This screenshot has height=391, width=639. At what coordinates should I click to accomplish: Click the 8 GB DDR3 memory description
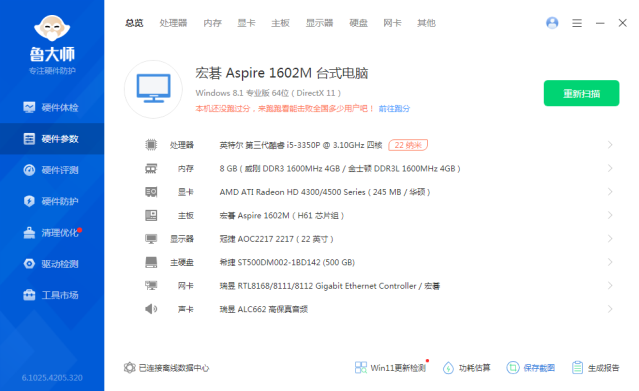340,168
